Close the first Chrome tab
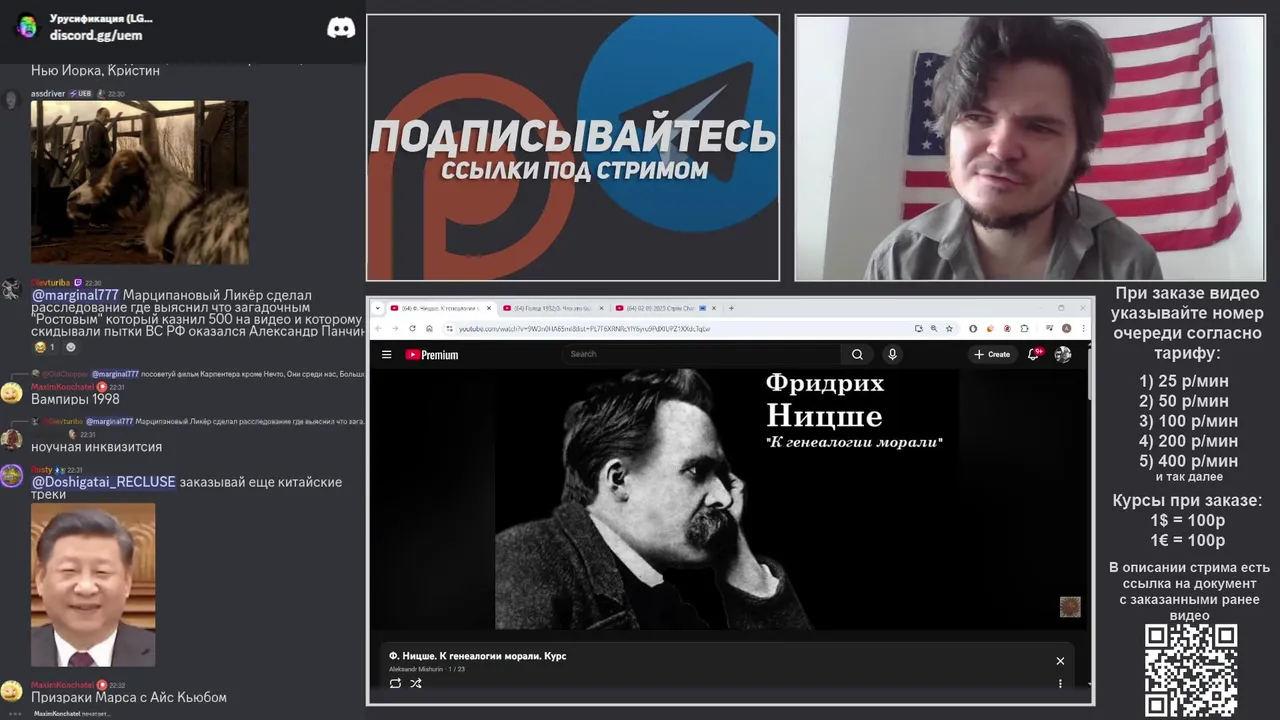Screen dimensions: 1280x720 (x=489, y=308)
